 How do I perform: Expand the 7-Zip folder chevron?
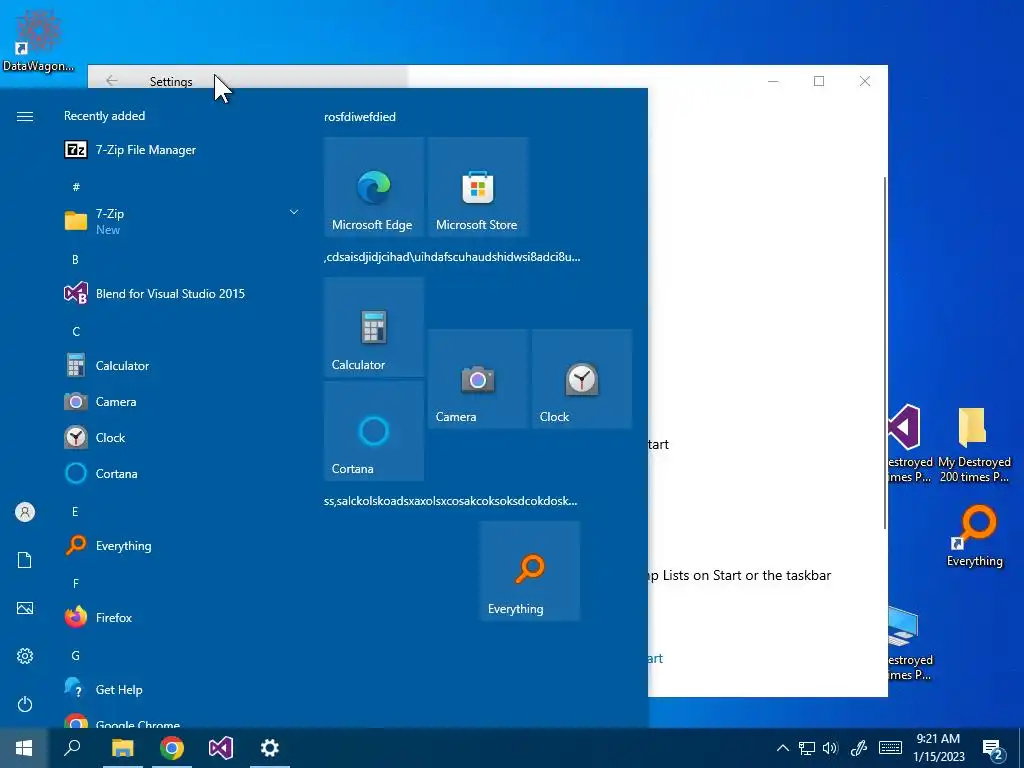[294, 212]
